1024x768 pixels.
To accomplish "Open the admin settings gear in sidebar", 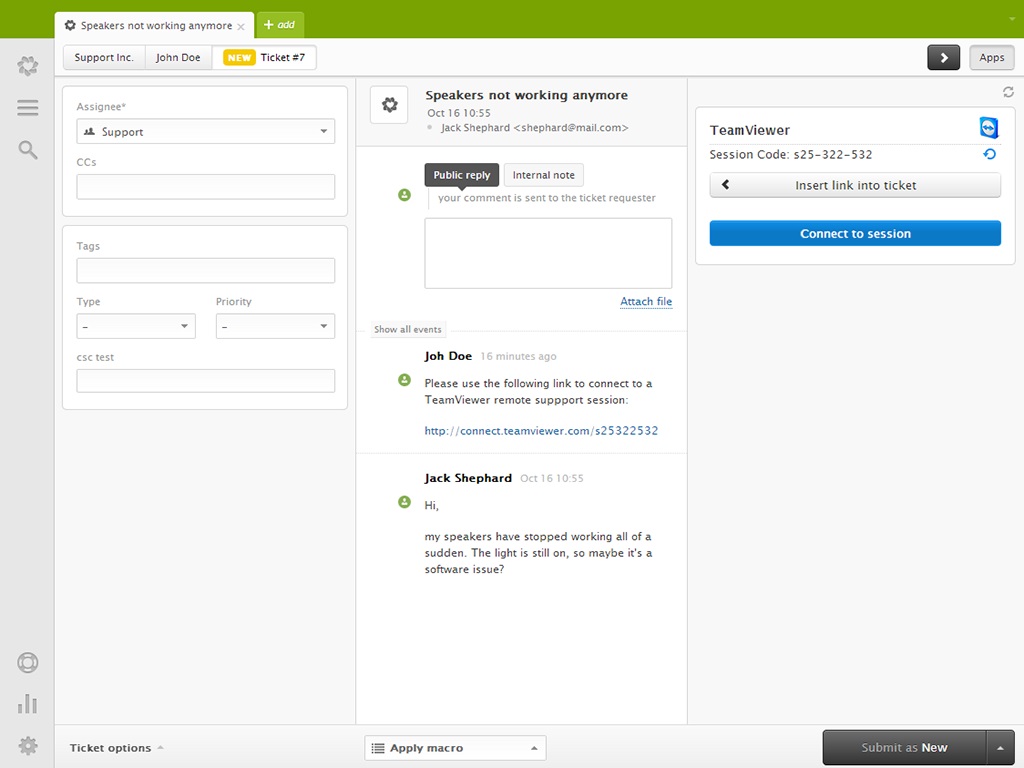I will pos(28,745).
